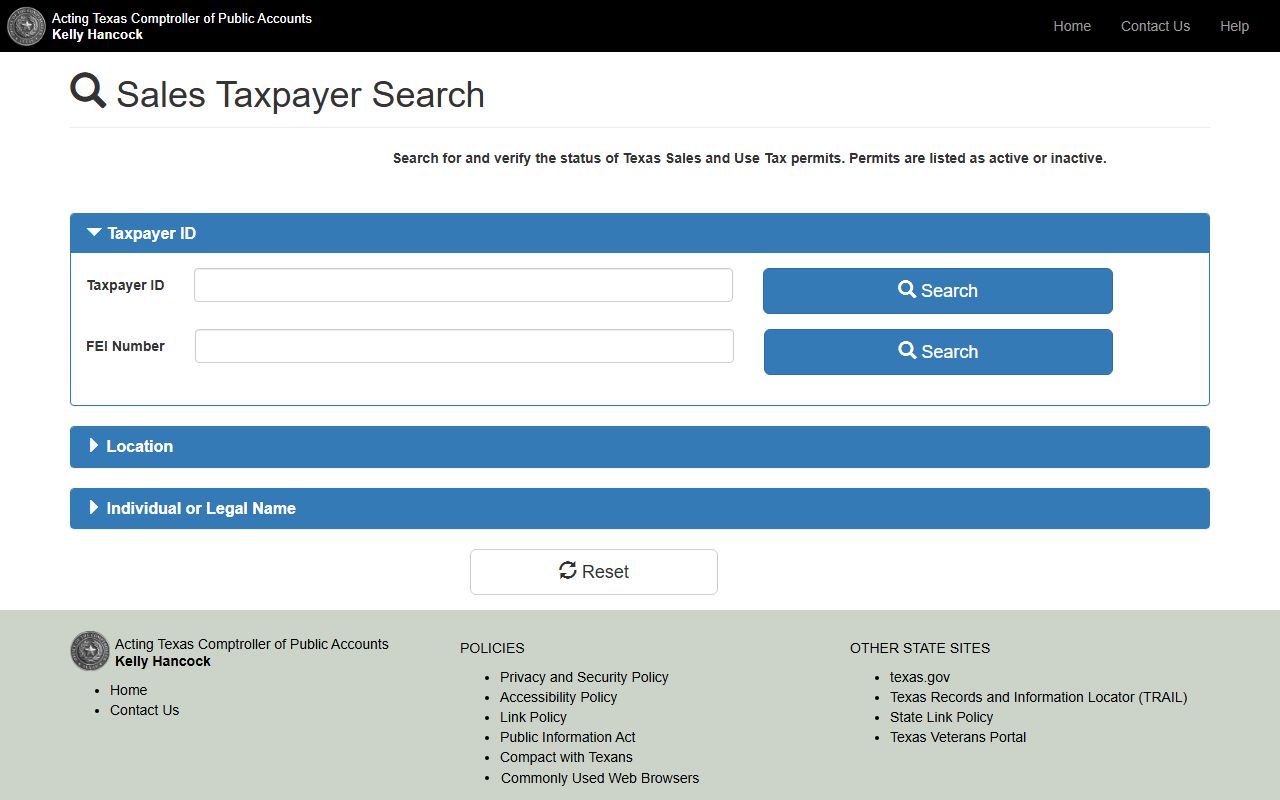
Task: Open Contact Us in the top navigation
Action: (1155, 26)
